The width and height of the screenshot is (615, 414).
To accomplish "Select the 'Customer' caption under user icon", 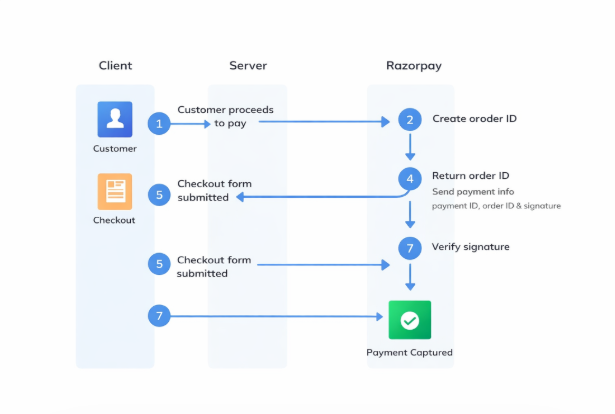I will 114,149.
